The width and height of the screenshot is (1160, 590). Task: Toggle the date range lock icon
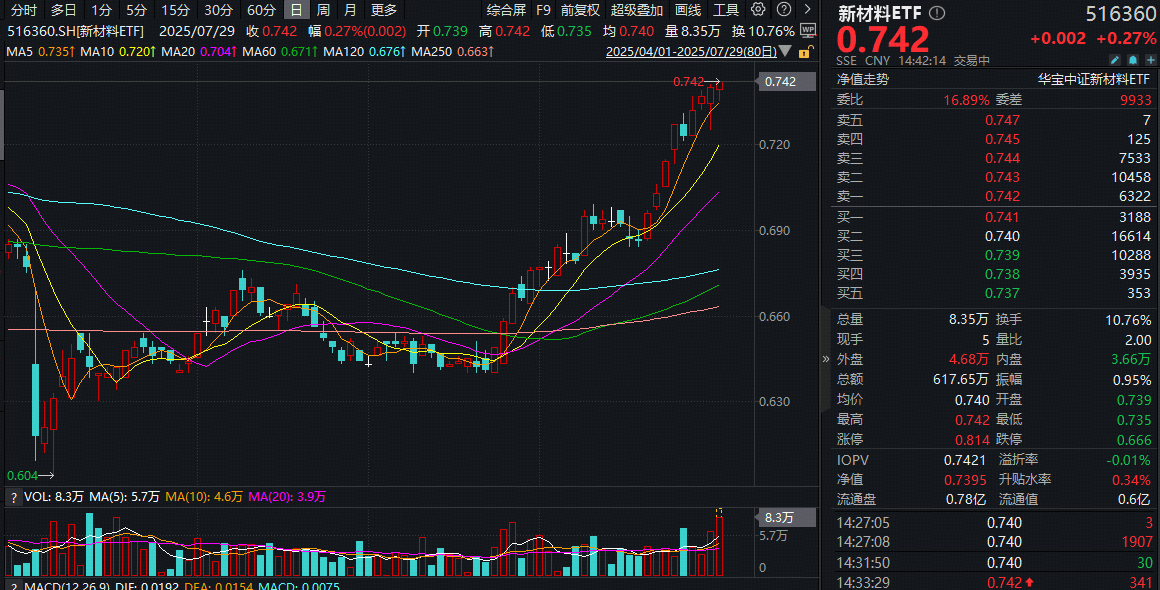(x=805, y=52)
